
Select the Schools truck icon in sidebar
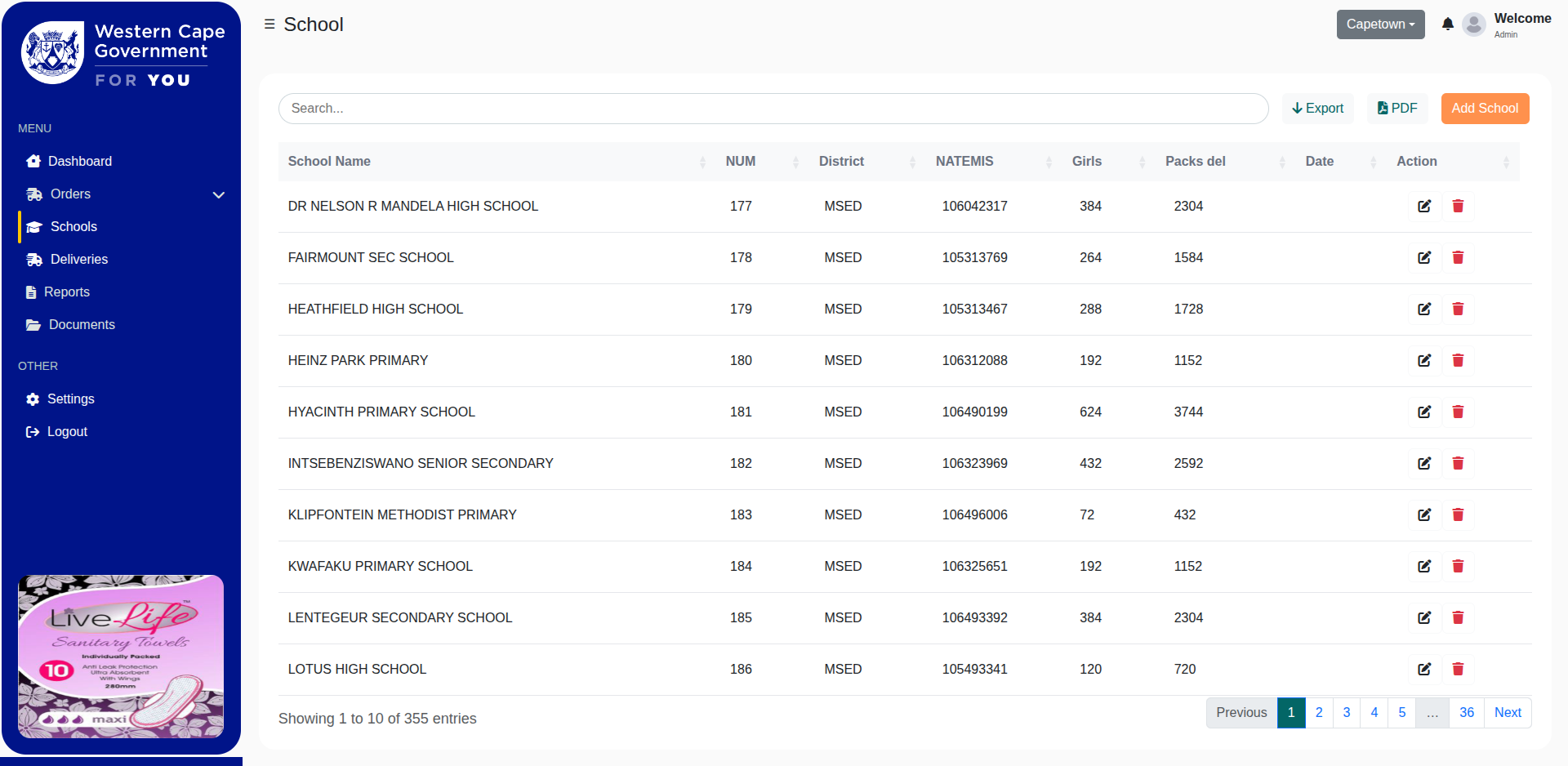pyautogui.click(x=33, y=226)
